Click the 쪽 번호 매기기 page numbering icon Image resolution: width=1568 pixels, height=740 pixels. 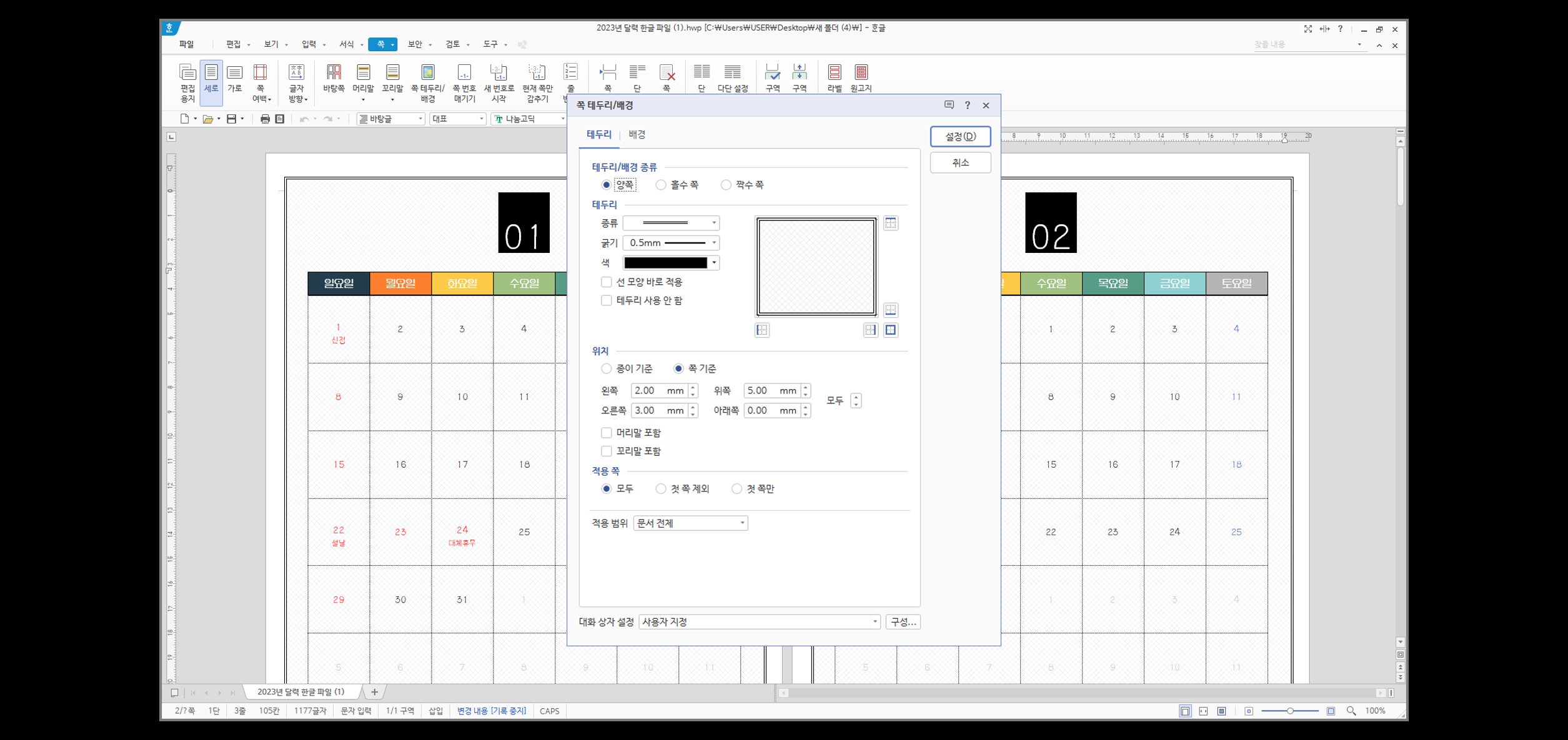pyautogui.click(x=464, y=82)
